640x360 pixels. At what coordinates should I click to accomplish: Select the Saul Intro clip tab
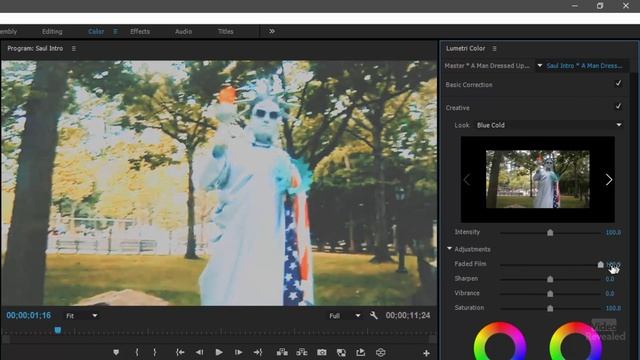pyautogui.click(x=584, y=65)
